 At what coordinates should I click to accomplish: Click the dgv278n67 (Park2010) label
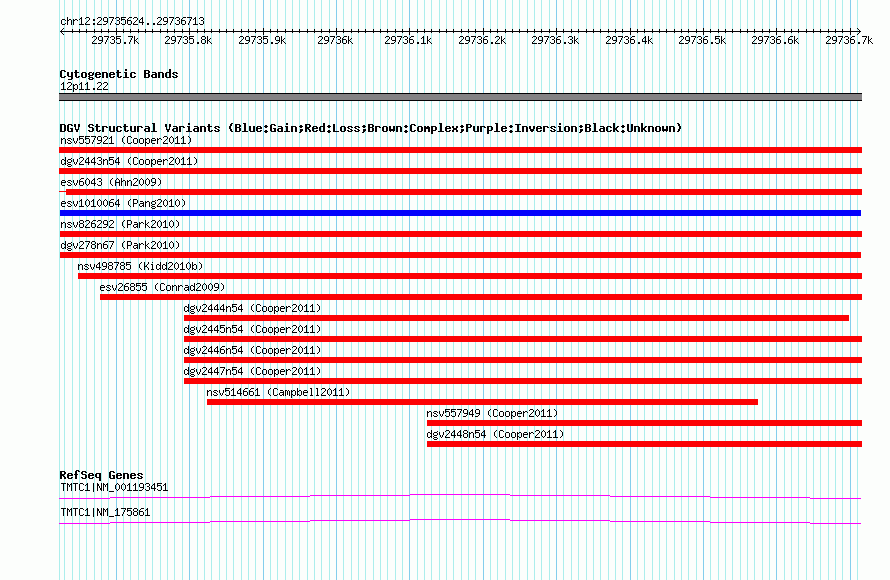(x=120, y=245)
